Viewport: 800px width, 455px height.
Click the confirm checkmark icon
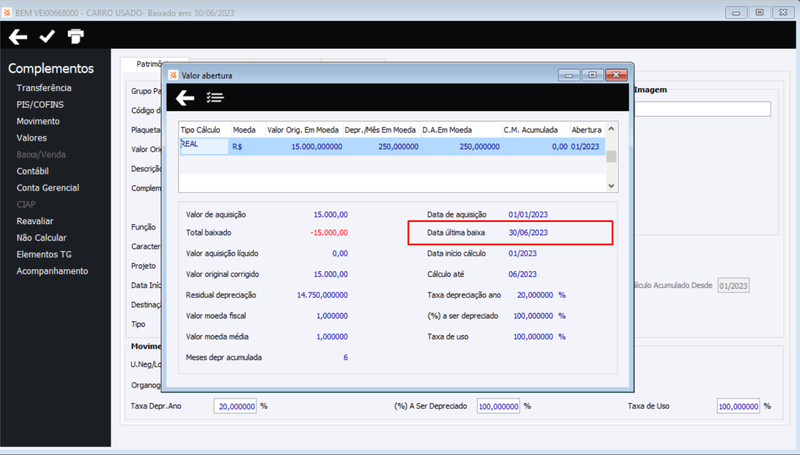coord(47,36)
